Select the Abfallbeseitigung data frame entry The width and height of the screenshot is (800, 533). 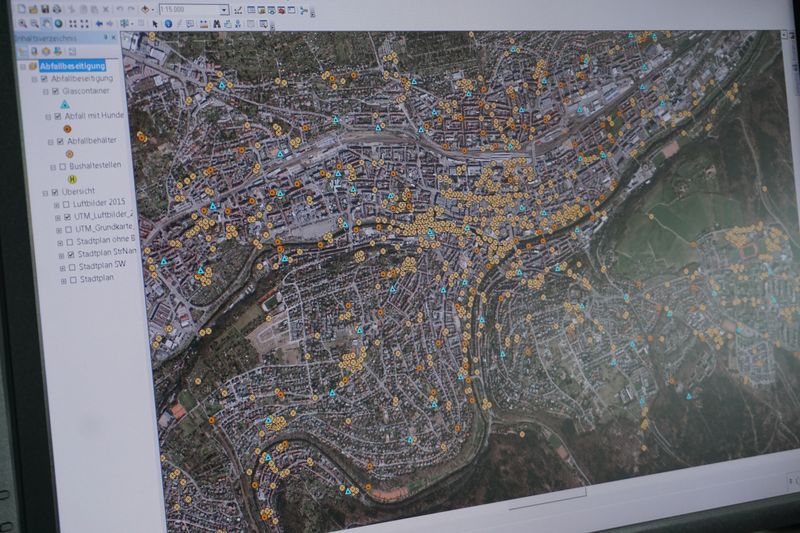[72, 66]
